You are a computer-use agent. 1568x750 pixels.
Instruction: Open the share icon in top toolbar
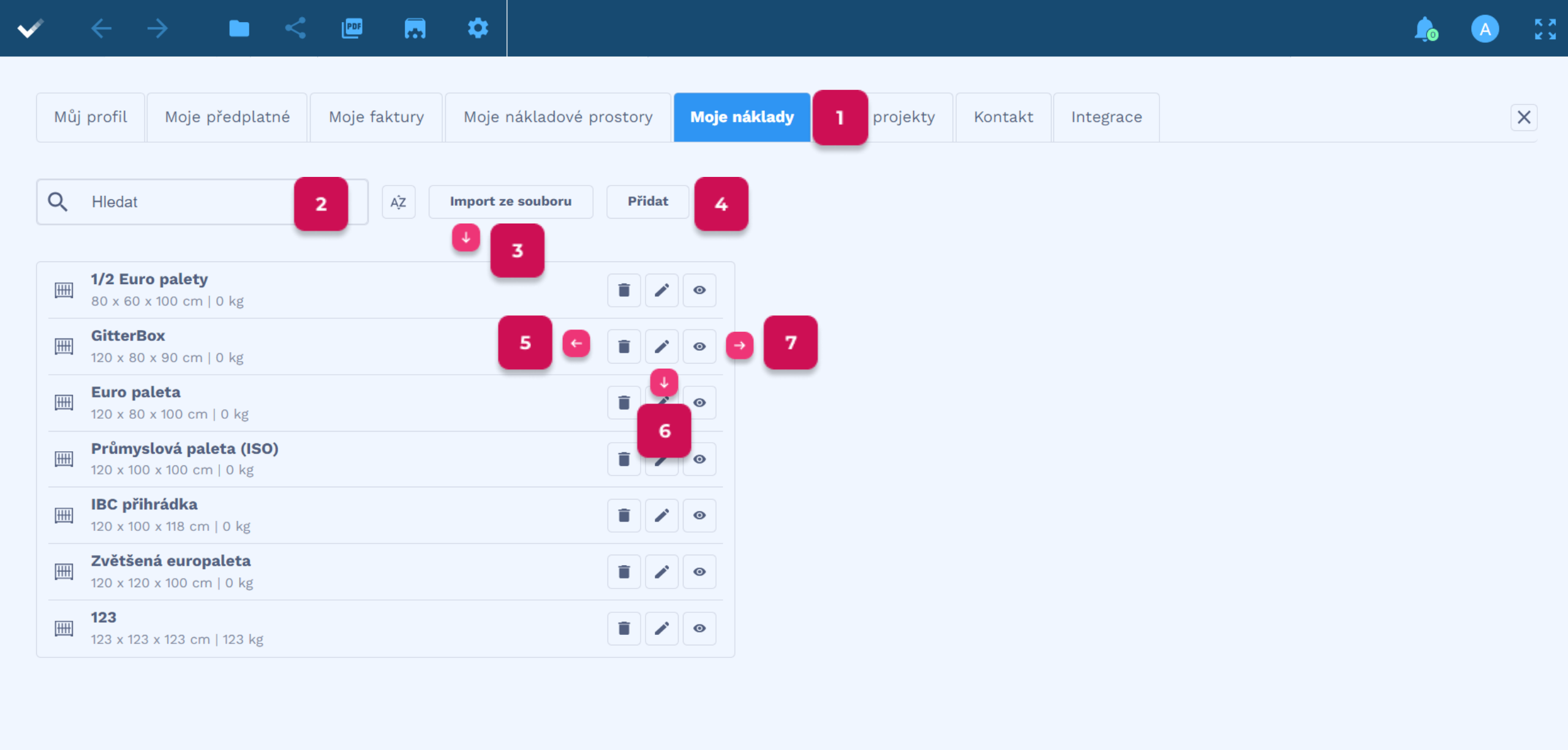(295, 28)
